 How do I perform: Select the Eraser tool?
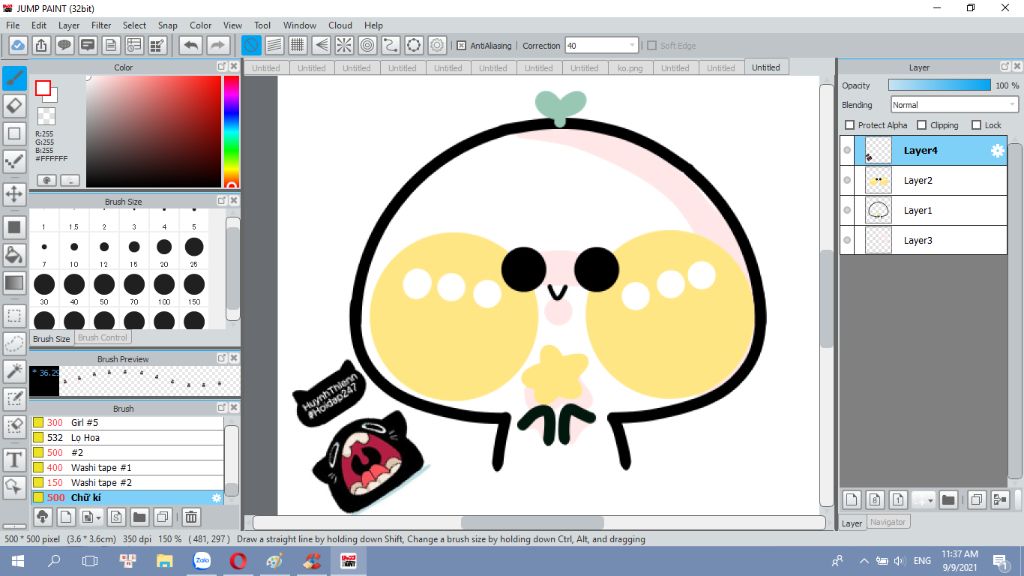14,106
